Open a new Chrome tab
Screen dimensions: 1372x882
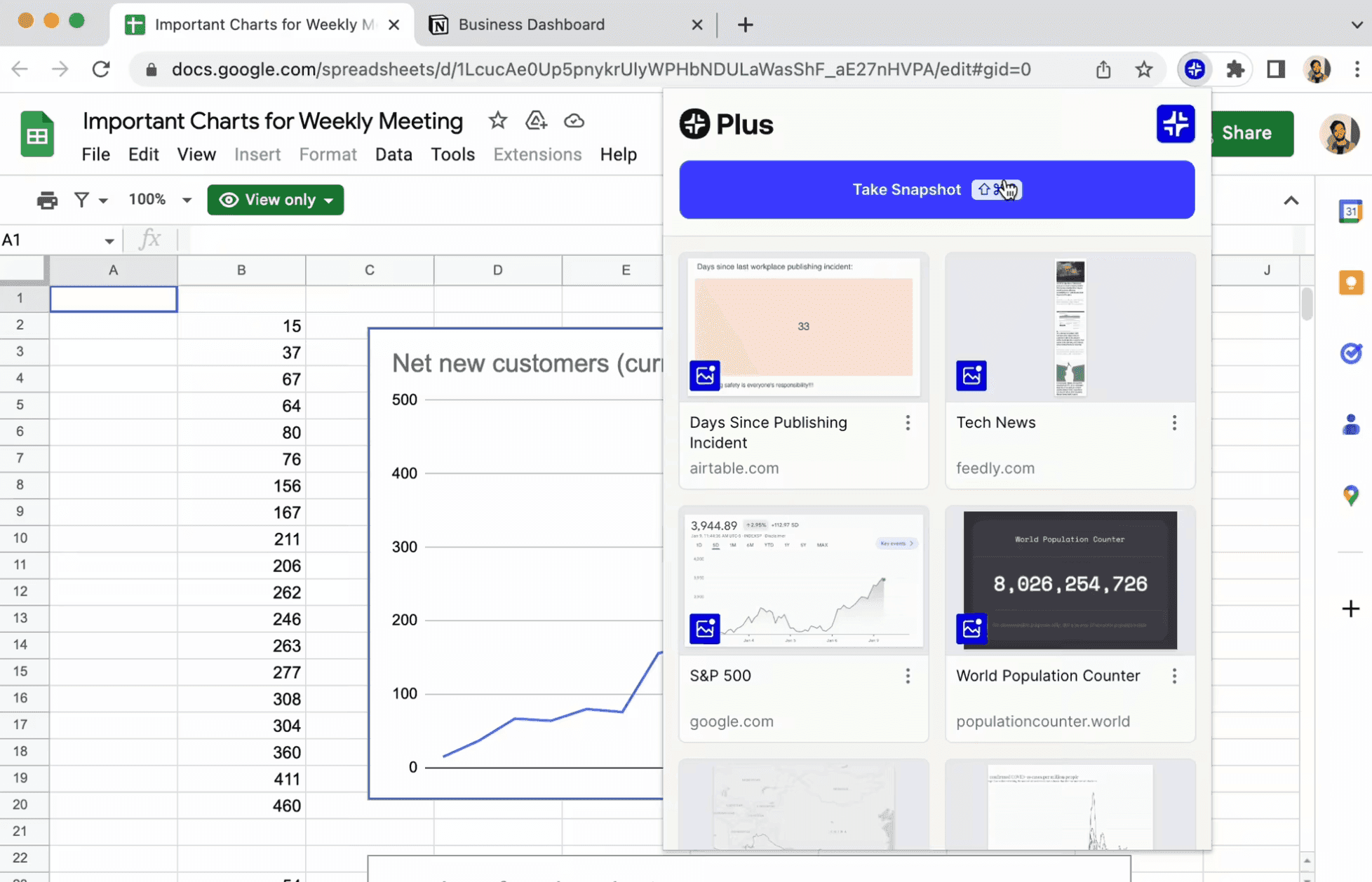click(745, 25)
